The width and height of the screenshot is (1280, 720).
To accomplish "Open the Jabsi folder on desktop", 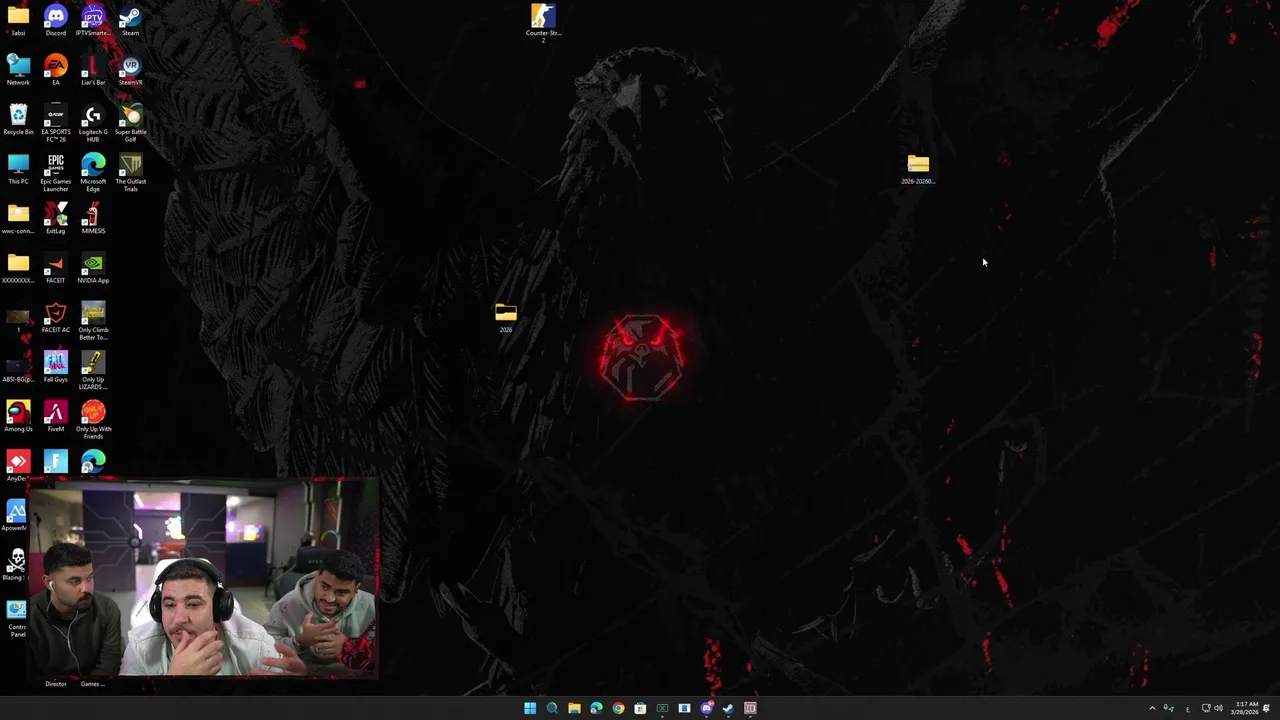I will [x=18, y=20].
